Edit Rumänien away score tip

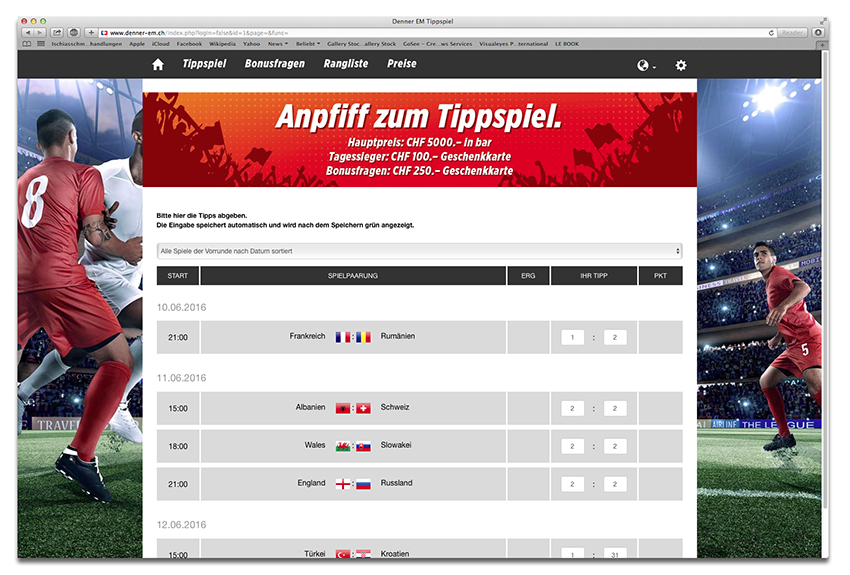click(x=615, y=337)
